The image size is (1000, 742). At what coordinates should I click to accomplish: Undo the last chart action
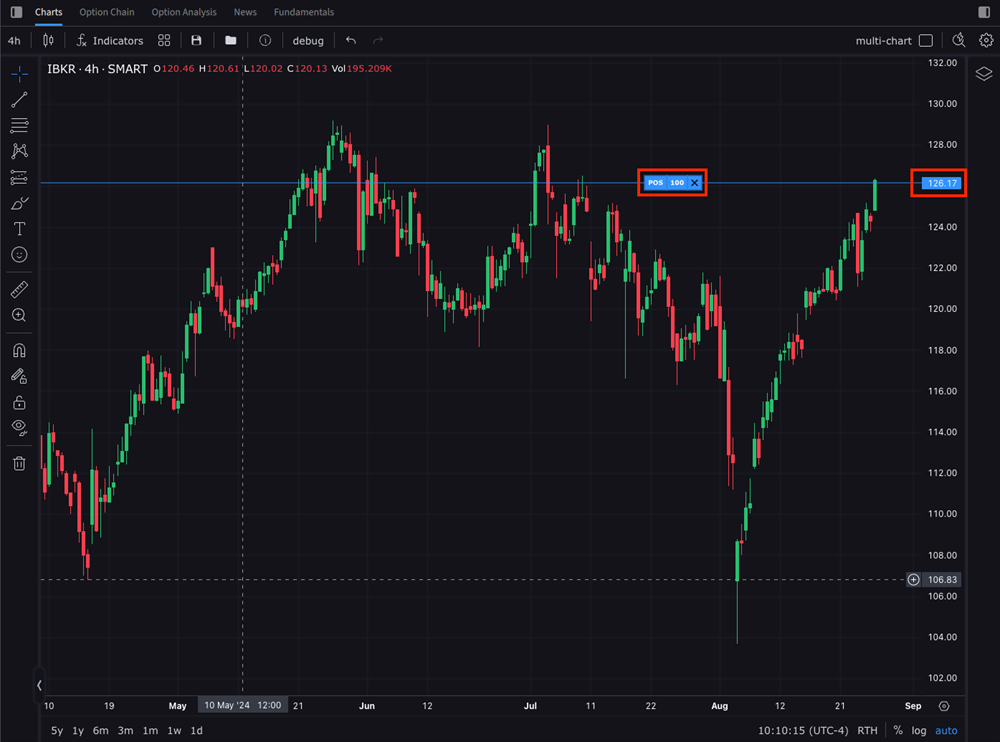pyautogui.click(x=351, y=40)
